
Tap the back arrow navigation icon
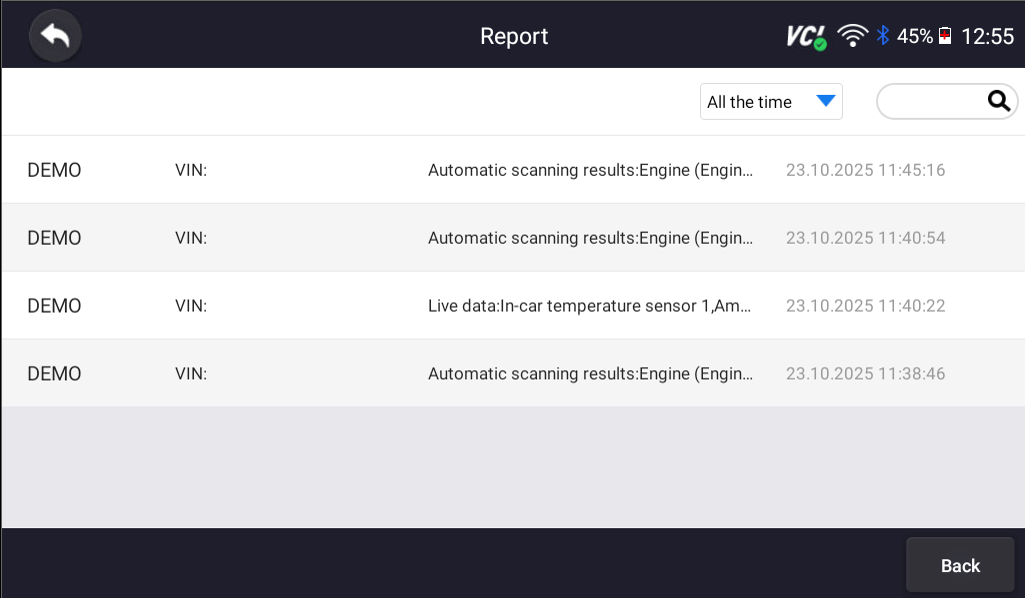[x=55, y=35]
